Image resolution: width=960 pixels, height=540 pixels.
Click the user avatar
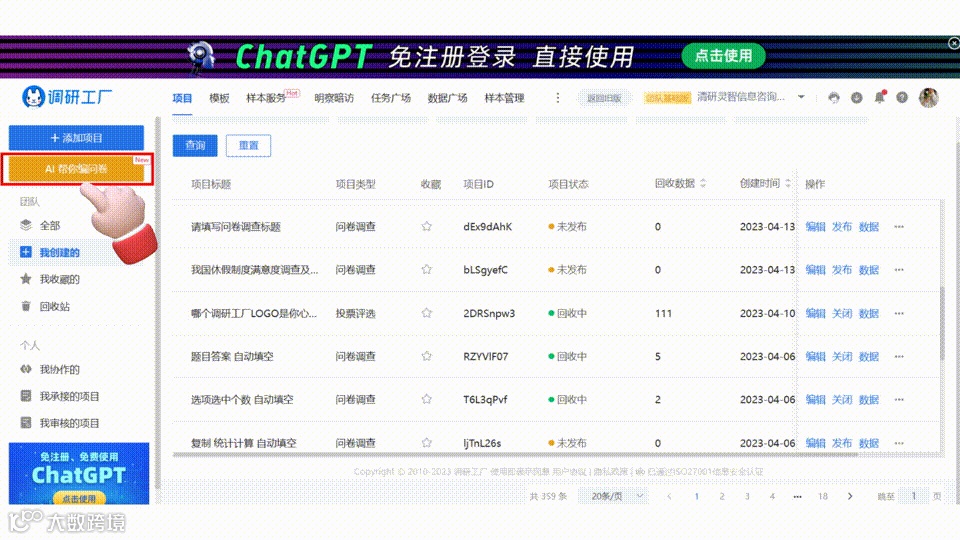(x=928, y=97)
